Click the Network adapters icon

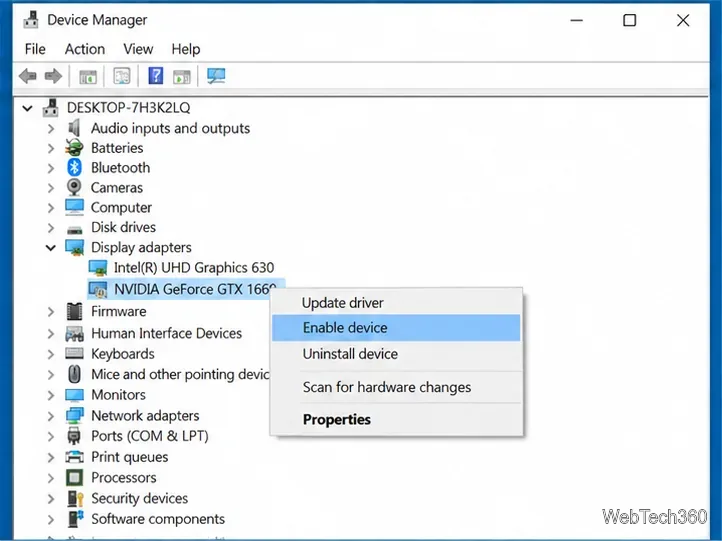coord(74,415)
